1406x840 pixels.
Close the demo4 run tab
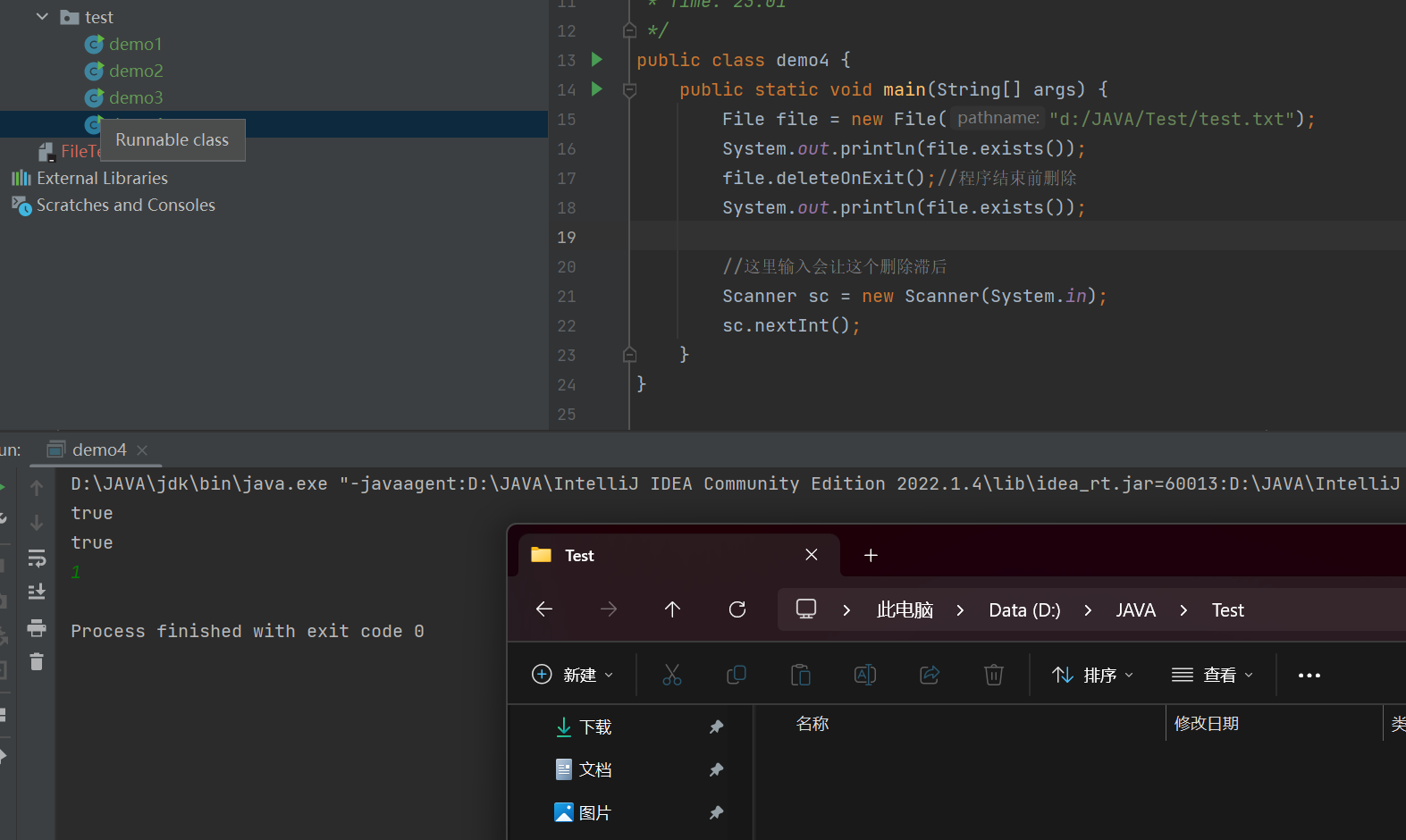(x=142, y=449)
